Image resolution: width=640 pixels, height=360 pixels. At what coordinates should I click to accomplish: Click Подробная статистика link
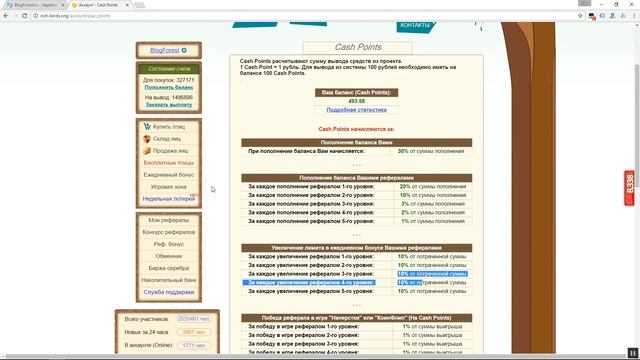356,110
